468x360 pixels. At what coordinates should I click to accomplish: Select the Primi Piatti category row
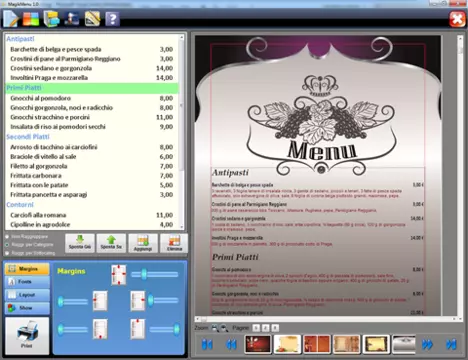92,88
